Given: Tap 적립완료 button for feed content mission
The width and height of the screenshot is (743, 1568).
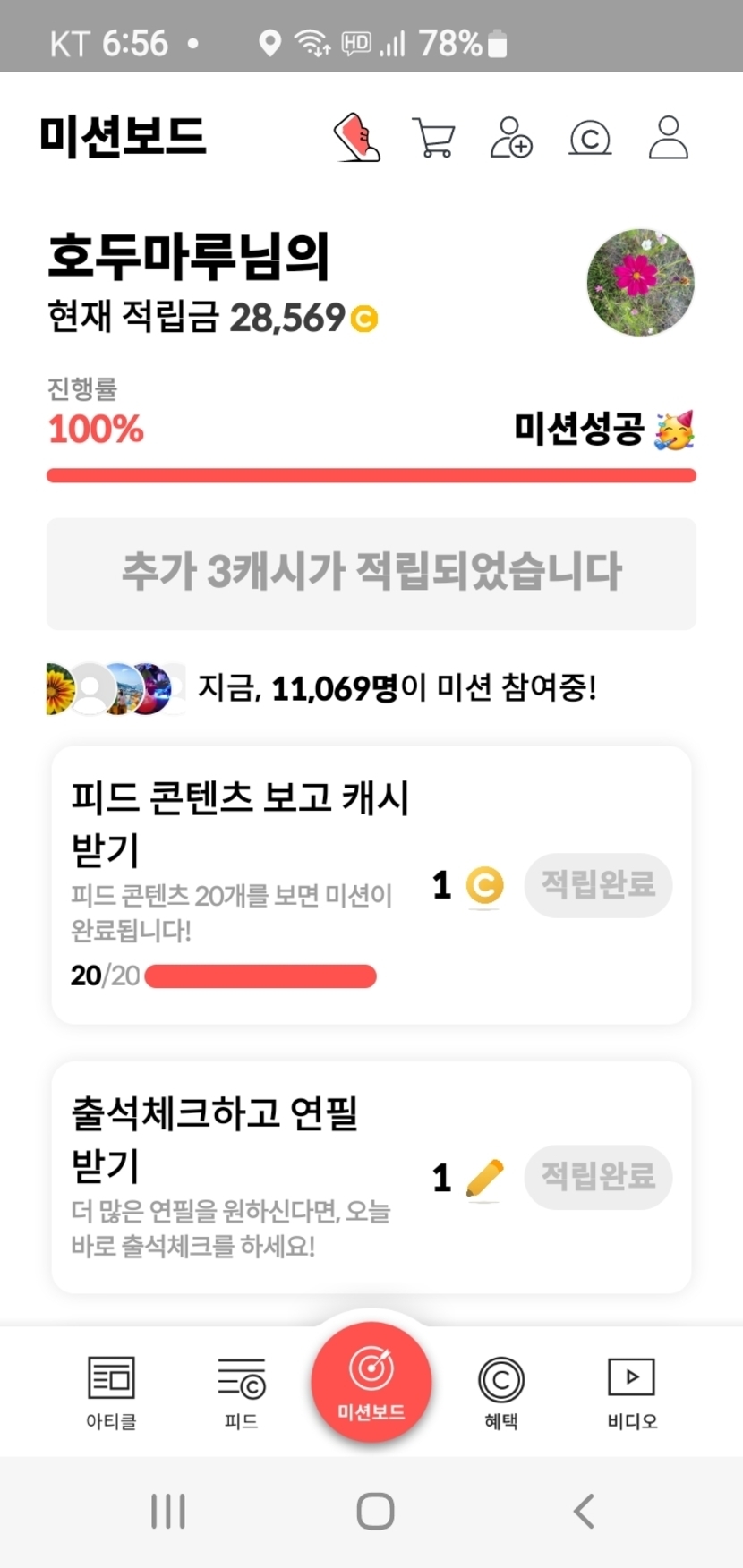Looking at the screenshot, I should pyautogui.click(x=598, y=885).
